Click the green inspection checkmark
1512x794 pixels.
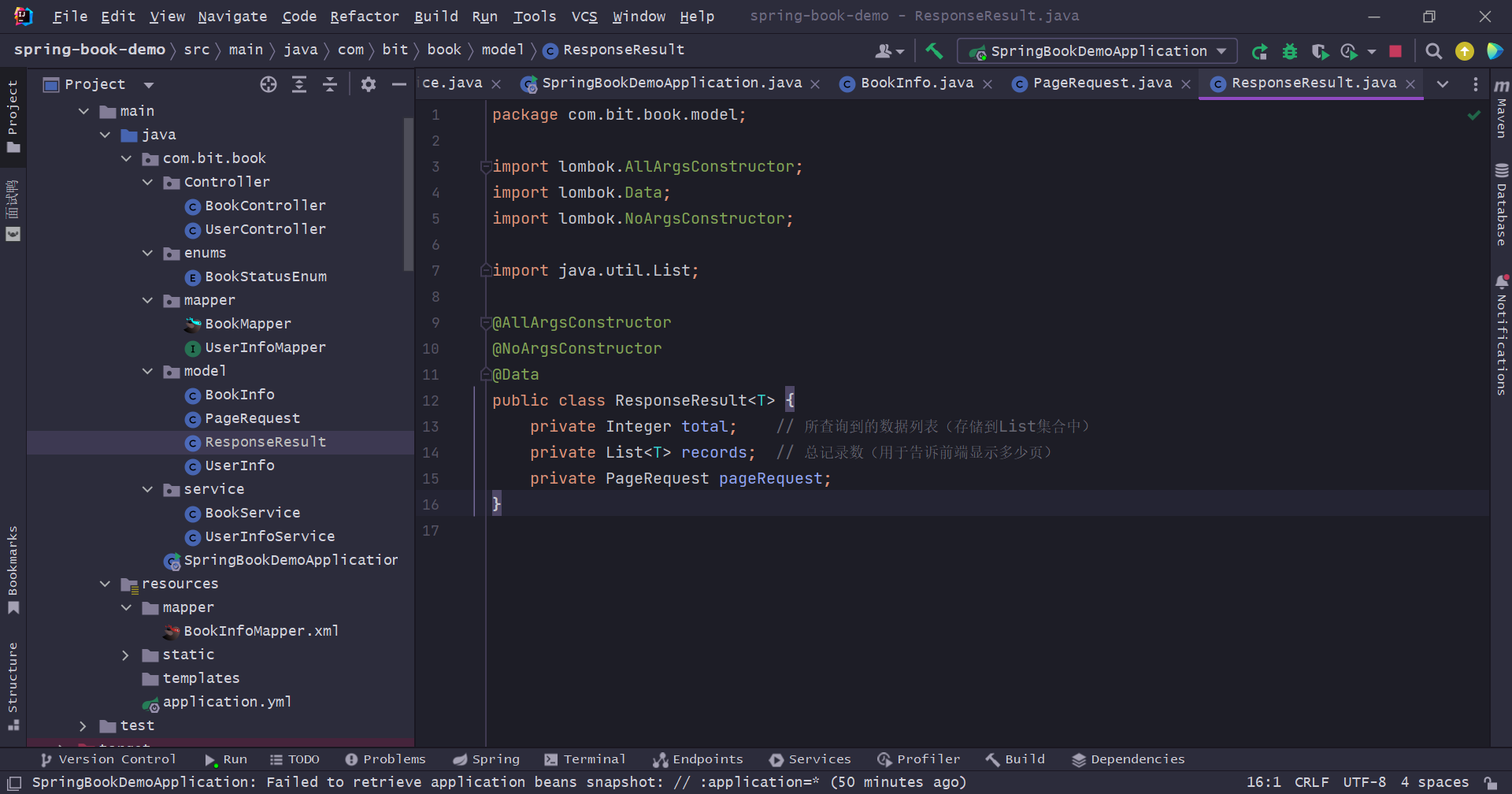point(1473,115)
